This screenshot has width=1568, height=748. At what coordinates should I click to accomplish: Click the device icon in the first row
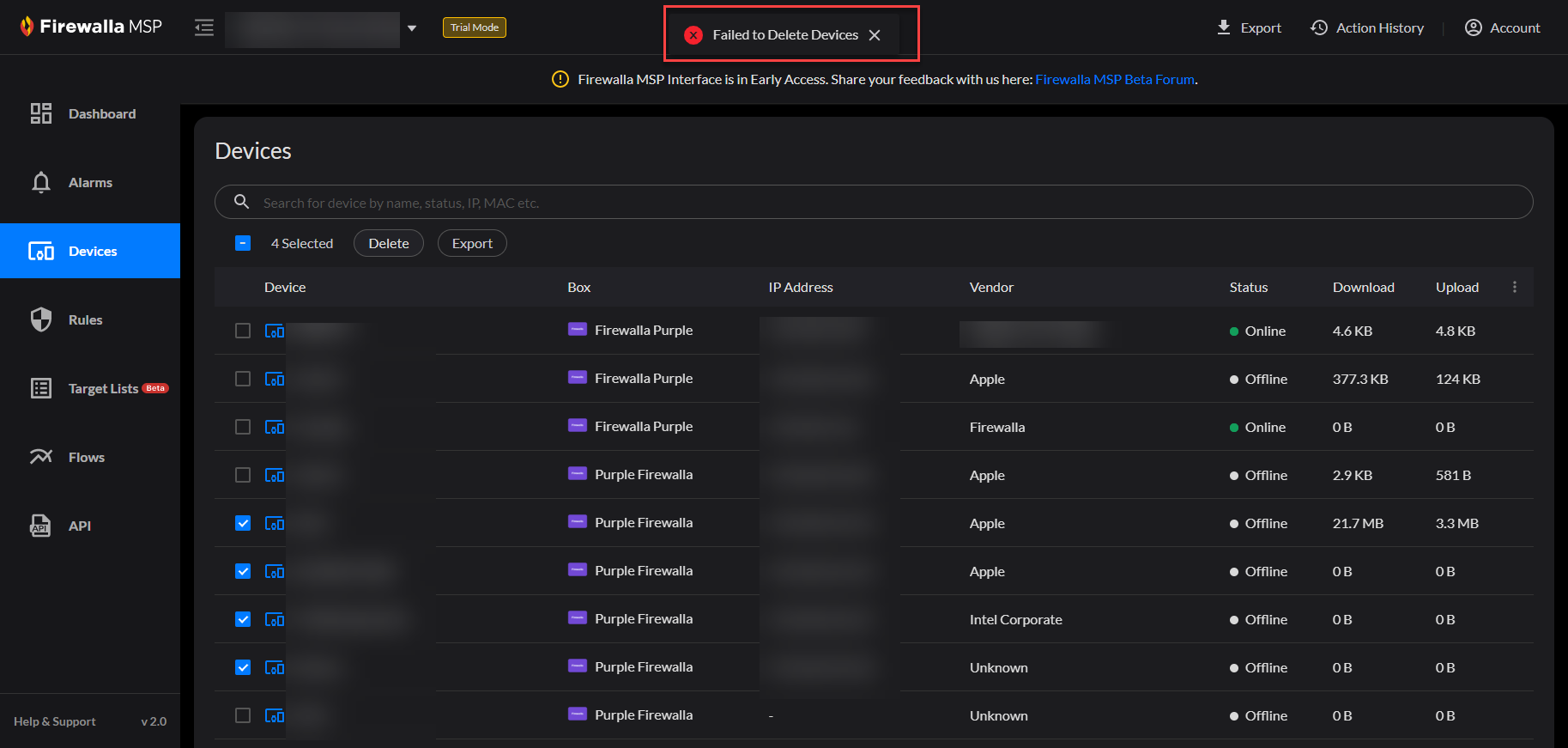coord(275,331)
